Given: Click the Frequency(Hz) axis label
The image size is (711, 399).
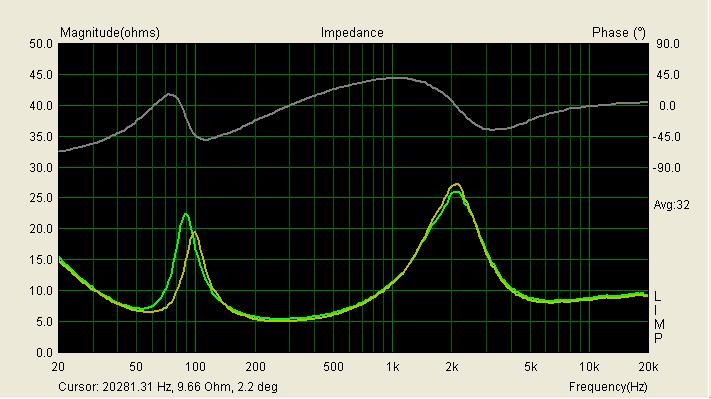Looking at the screenshot, I should 608,387.
